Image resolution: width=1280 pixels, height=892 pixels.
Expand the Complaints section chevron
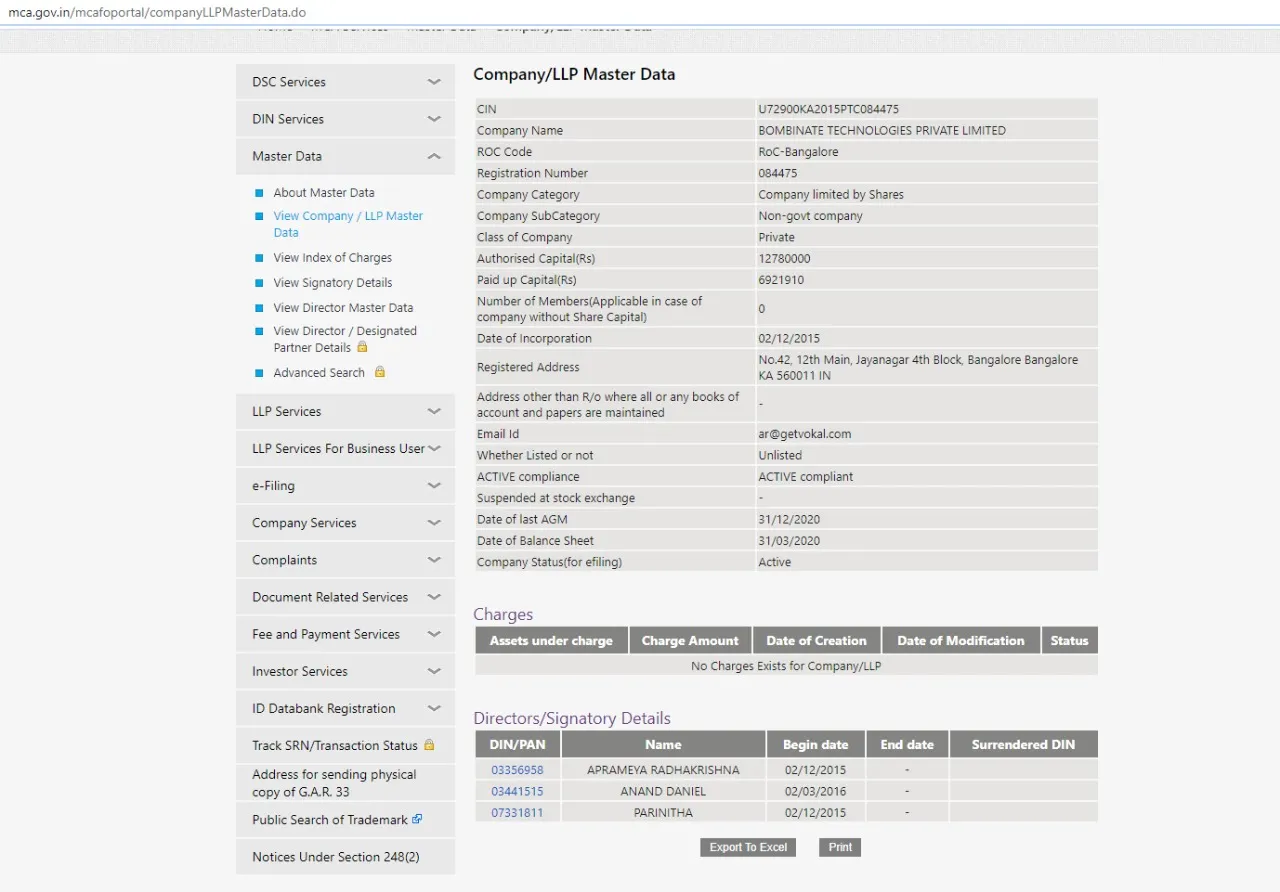[x=433, y=560]
